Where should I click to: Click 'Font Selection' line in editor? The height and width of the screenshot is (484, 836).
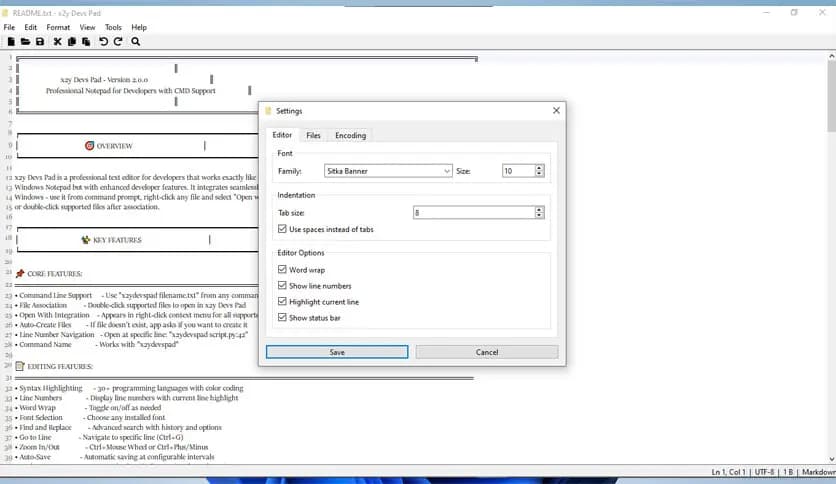[x=90, y=418]
